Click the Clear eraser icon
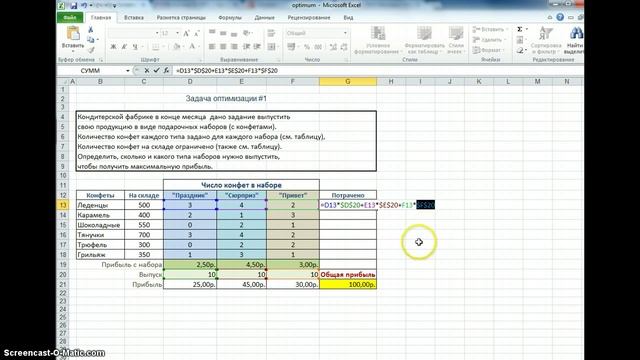Viewport: 640px width, 360px height. pos(520,50)
